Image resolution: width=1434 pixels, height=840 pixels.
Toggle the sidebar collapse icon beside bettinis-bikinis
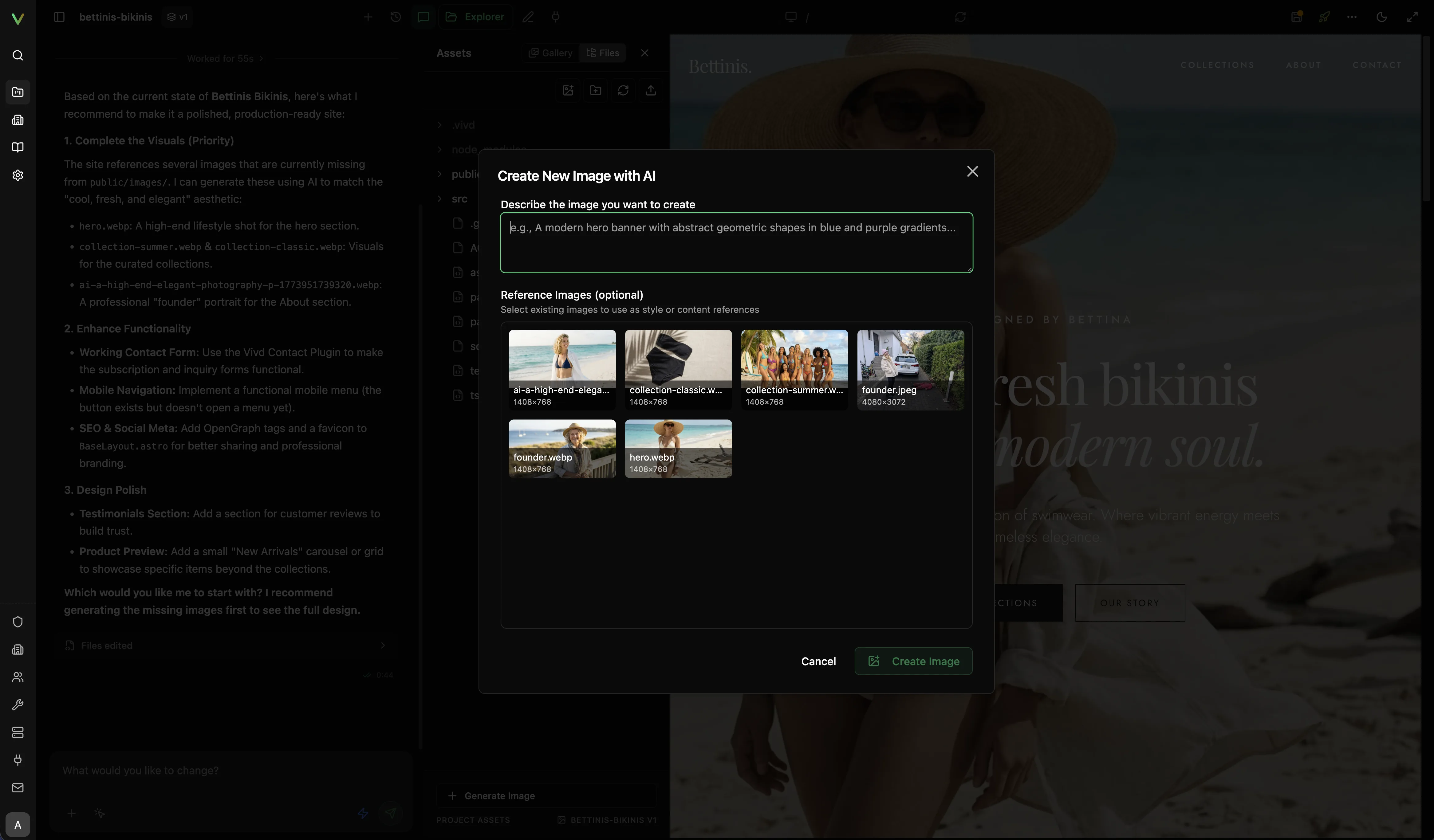pos(59,17)
